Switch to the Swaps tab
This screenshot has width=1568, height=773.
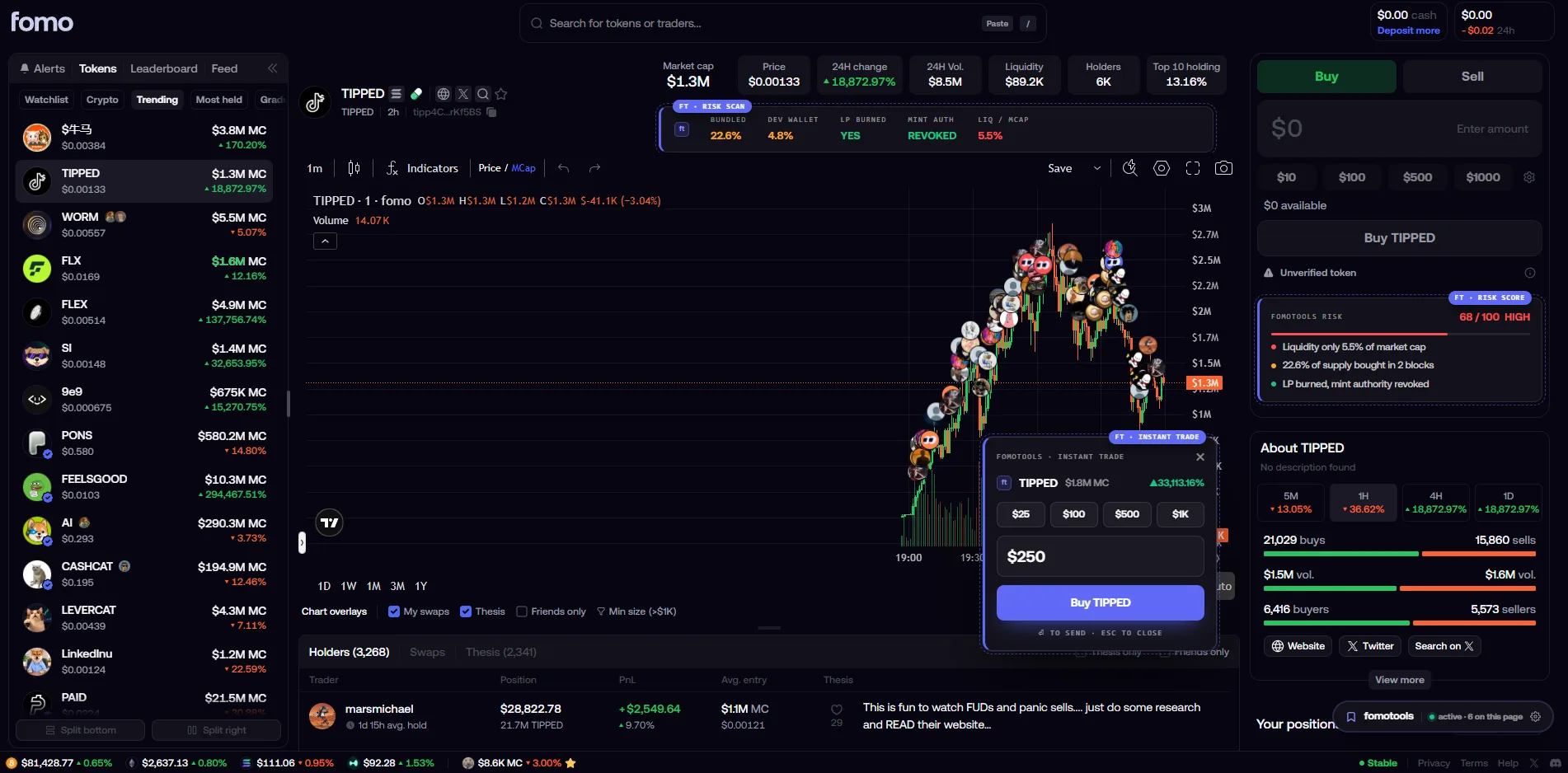[427, 652]
